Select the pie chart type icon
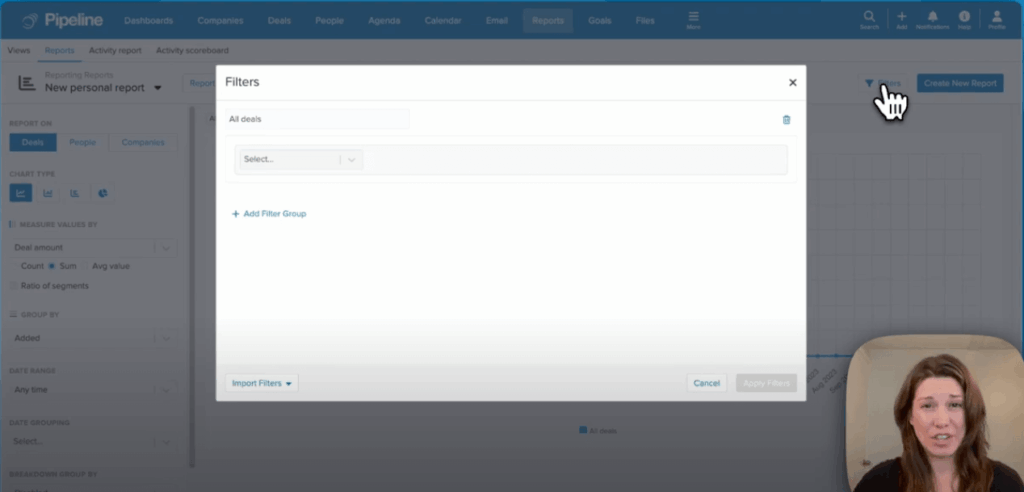The width and height of the screenshot is (1024, 492). coord(103,193)
